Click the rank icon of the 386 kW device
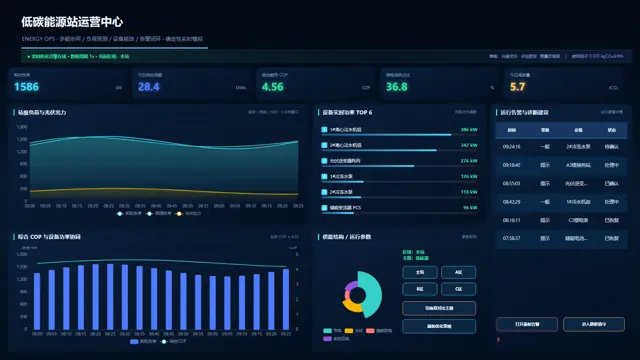Viewport: 640px width, 360px height. (324, 130)
